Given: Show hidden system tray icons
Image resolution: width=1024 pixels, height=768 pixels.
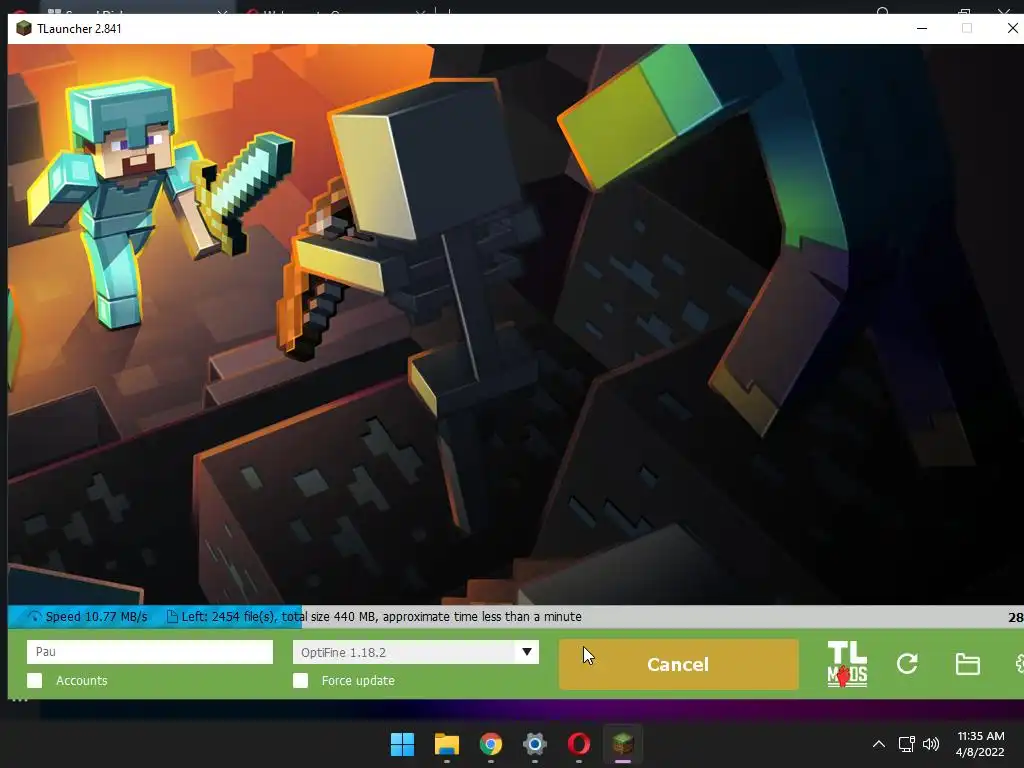Looking at the screenshot, I should point(879,744).
